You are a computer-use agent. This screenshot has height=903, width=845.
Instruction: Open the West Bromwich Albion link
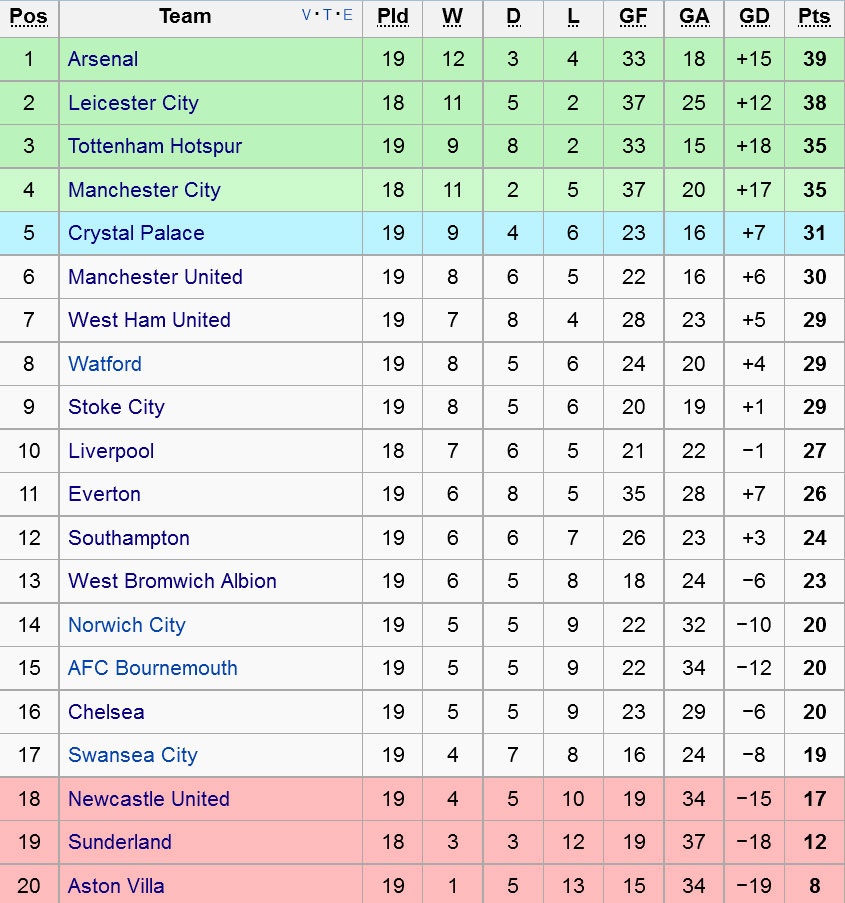click(172, 581)
